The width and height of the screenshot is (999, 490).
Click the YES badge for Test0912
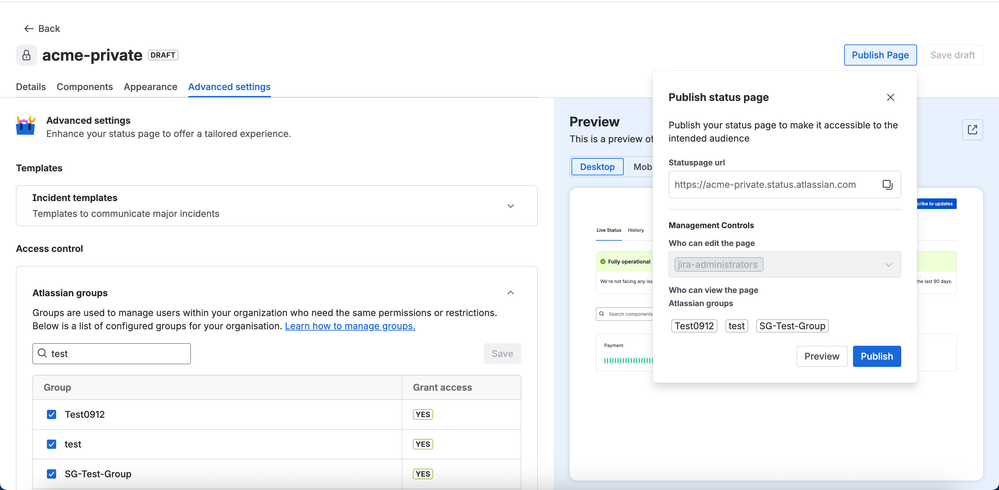coord(423,415)
